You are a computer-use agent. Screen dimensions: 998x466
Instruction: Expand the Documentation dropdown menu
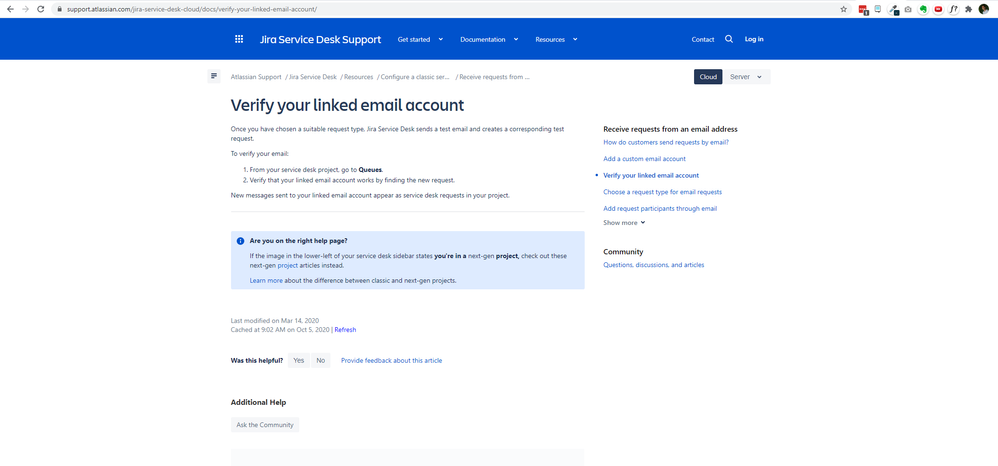click(x=489, y=39)
